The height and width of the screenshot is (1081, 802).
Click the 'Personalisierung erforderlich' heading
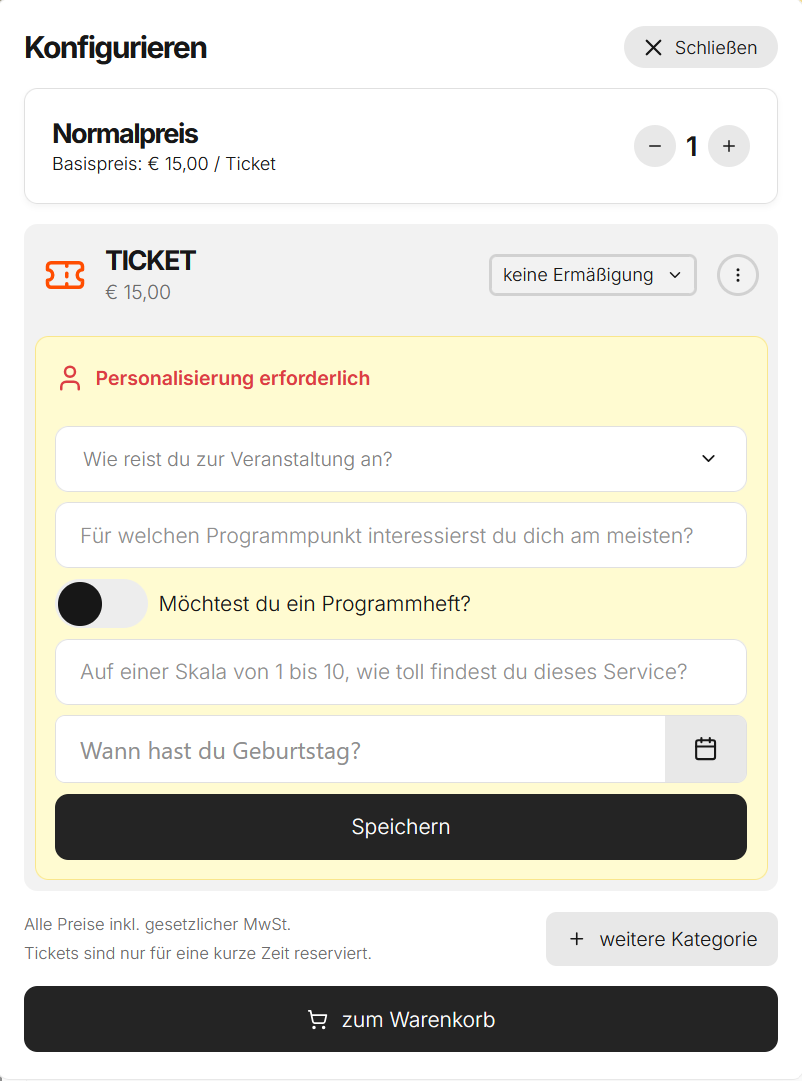[x=233, y=379]
